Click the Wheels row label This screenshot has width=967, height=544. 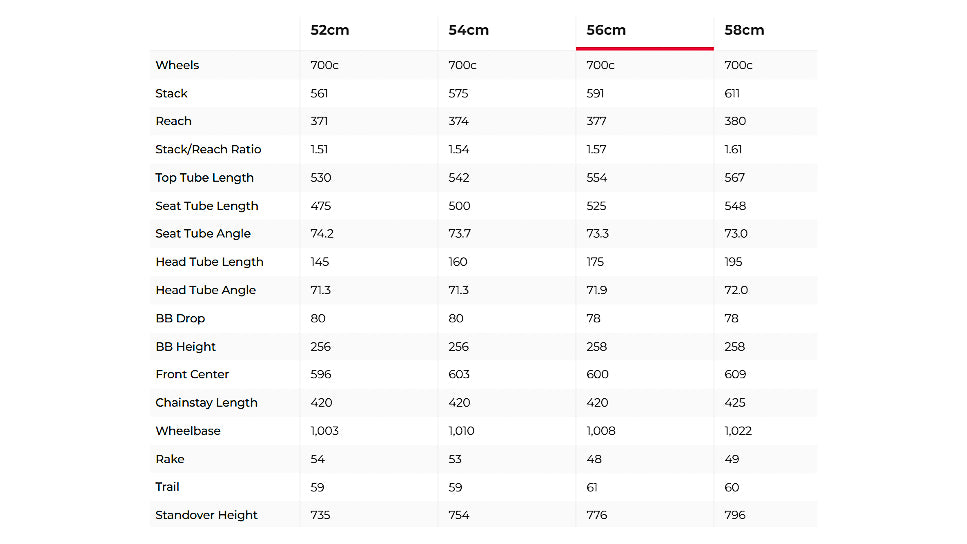(x=177, y=65)
